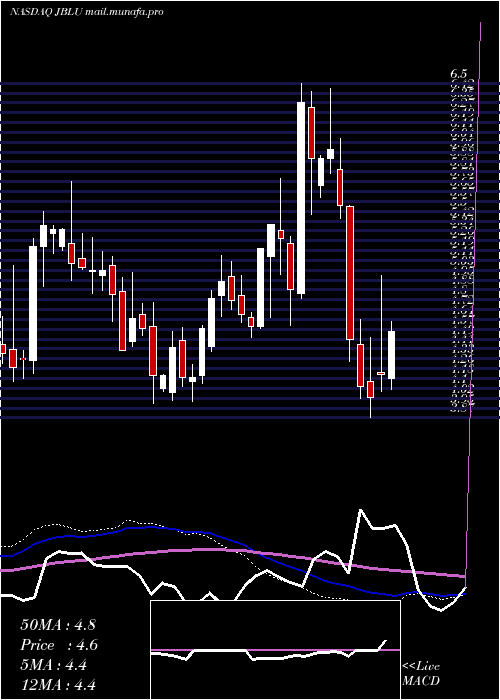Click the longest red candlestick body

[x=350, y=273]
